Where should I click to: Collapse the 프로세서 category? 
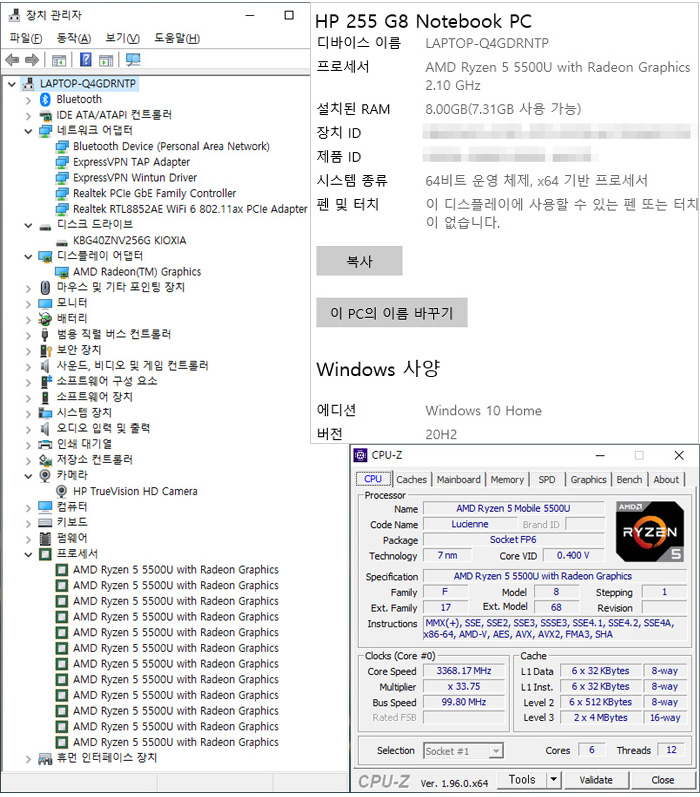click(28, 555)
